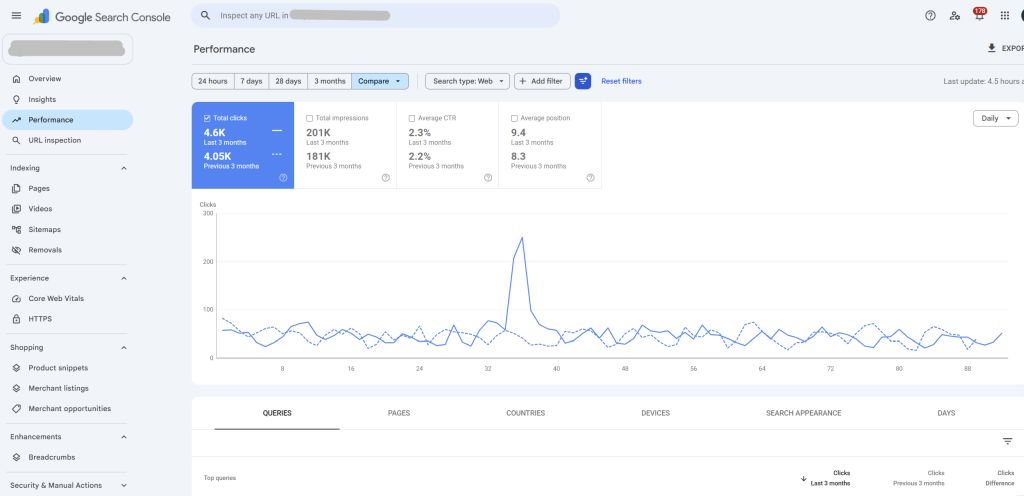Click the Videos icon in sidebar
The image size is (1024, 496).
pos(16,209)
